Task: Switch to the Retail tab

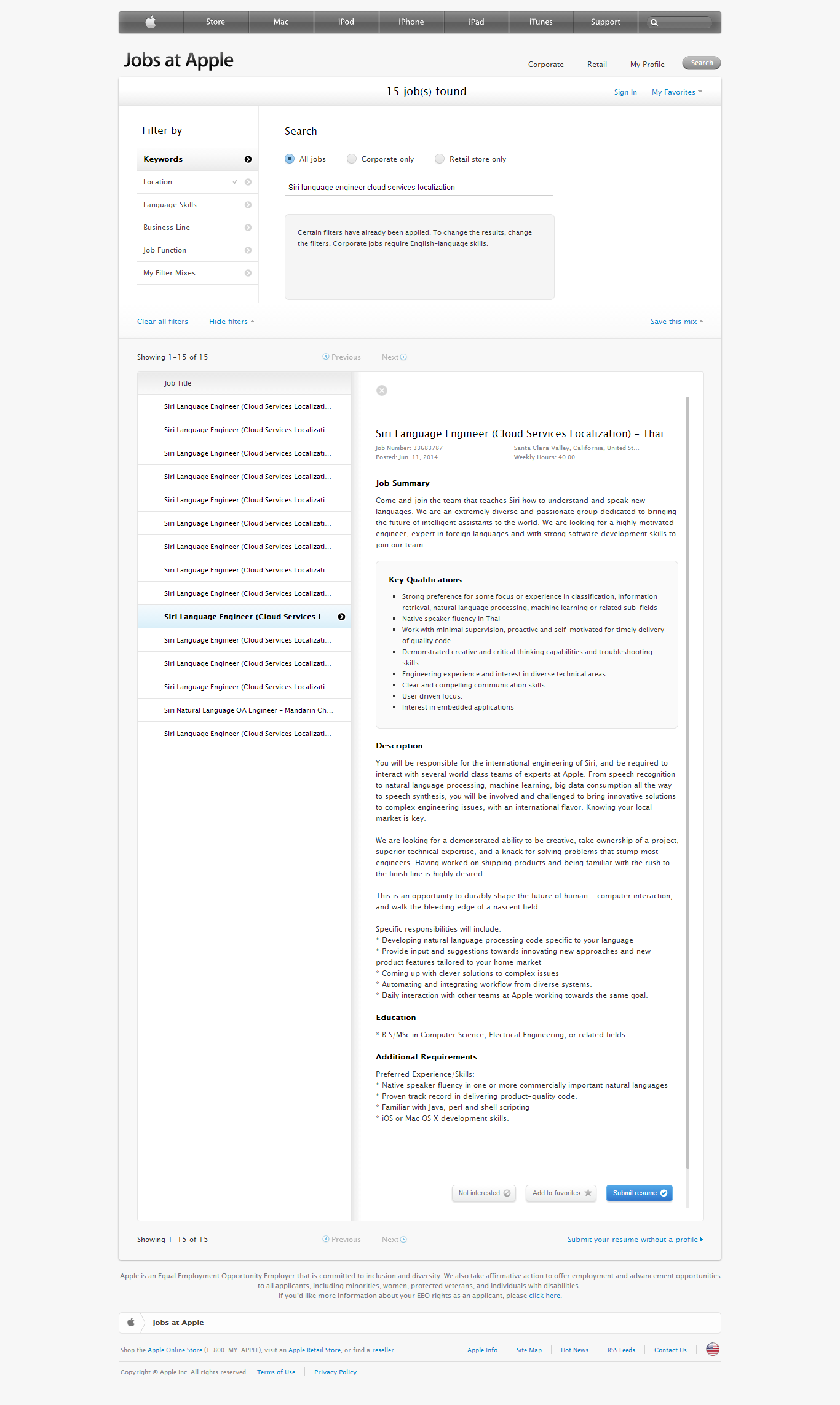Action: click(597, 65)
